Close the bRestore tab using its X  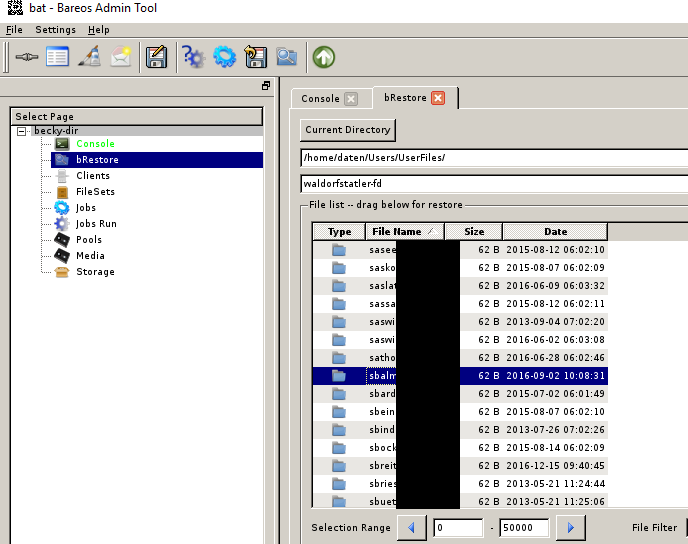click(x=438, y=98)
